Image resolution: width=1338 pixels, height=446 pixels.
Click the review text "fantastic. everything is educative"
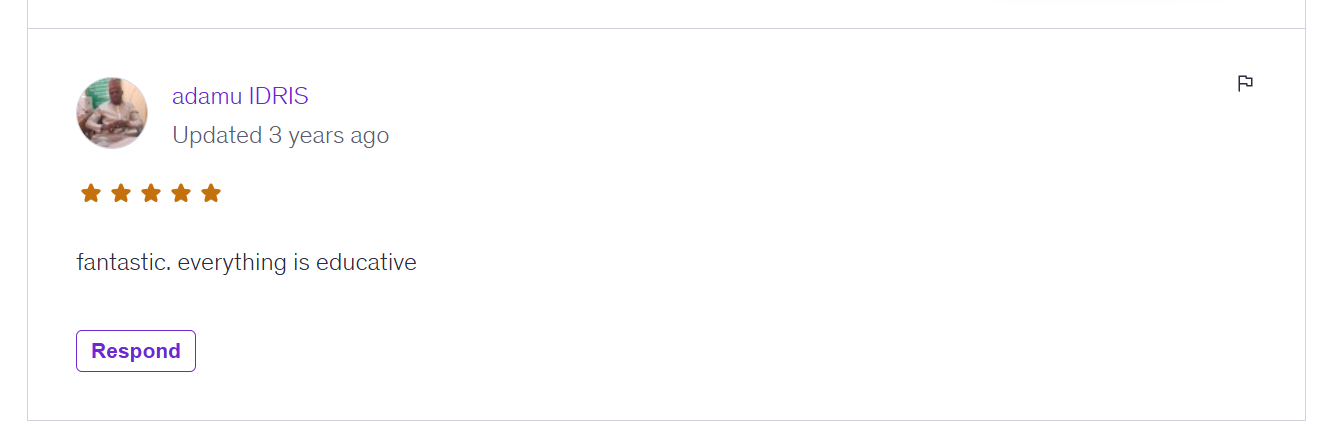click(x=246, y=263)
